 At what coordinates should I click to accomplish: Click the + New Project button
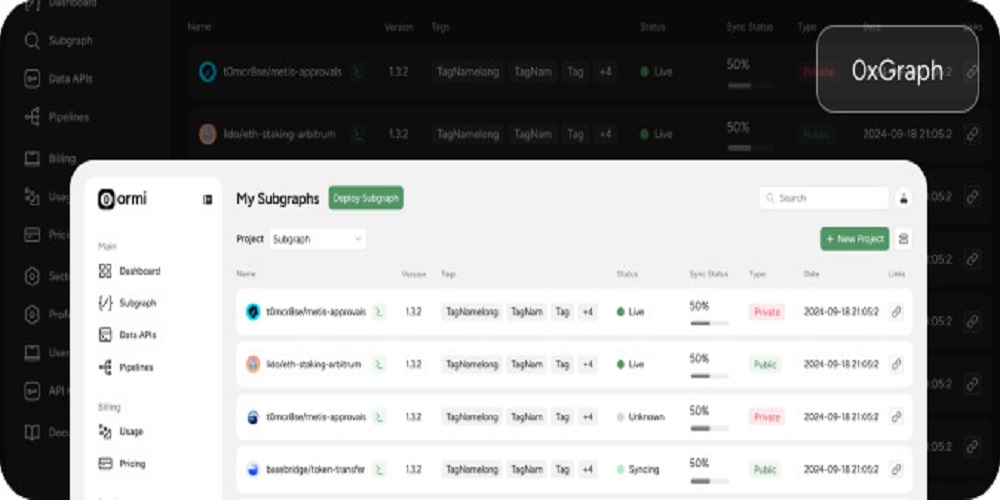[855, 239]
